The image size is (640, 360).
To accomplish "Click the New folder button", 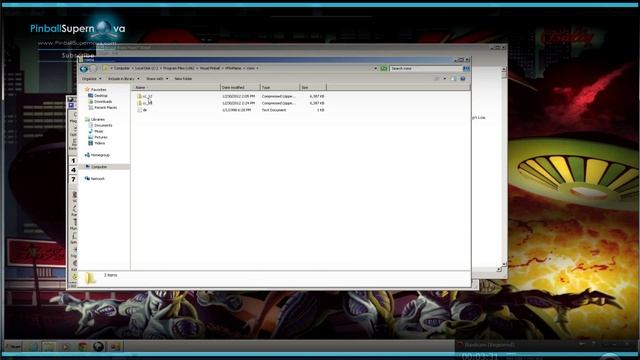I will [x=183, y=78].
